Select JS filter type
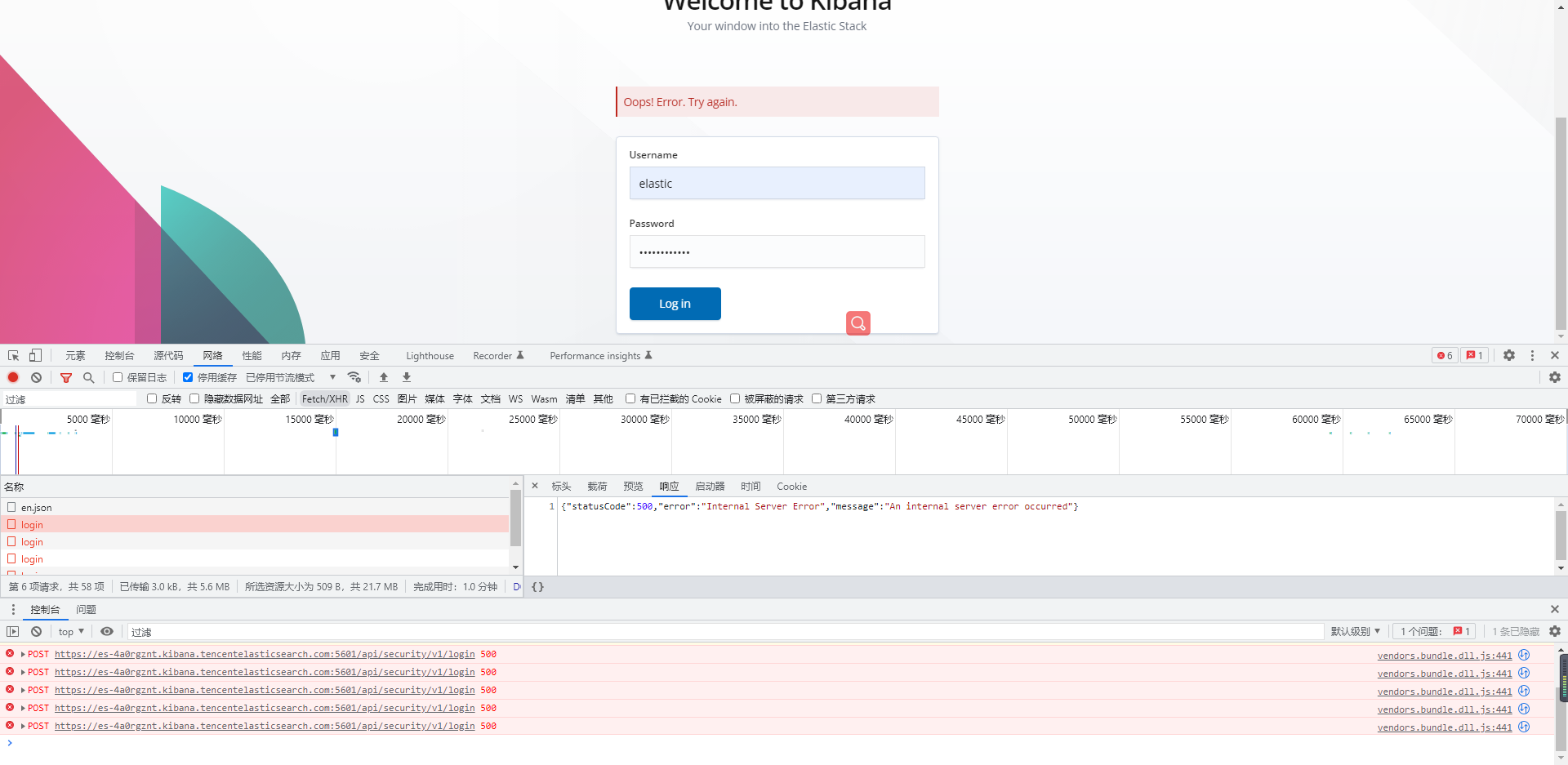 [360, 398]
